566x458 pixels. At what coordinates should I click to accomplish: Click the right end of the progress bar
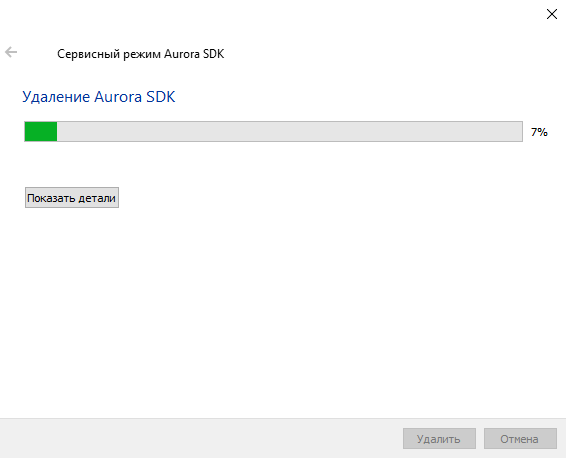tap(518, 131)
